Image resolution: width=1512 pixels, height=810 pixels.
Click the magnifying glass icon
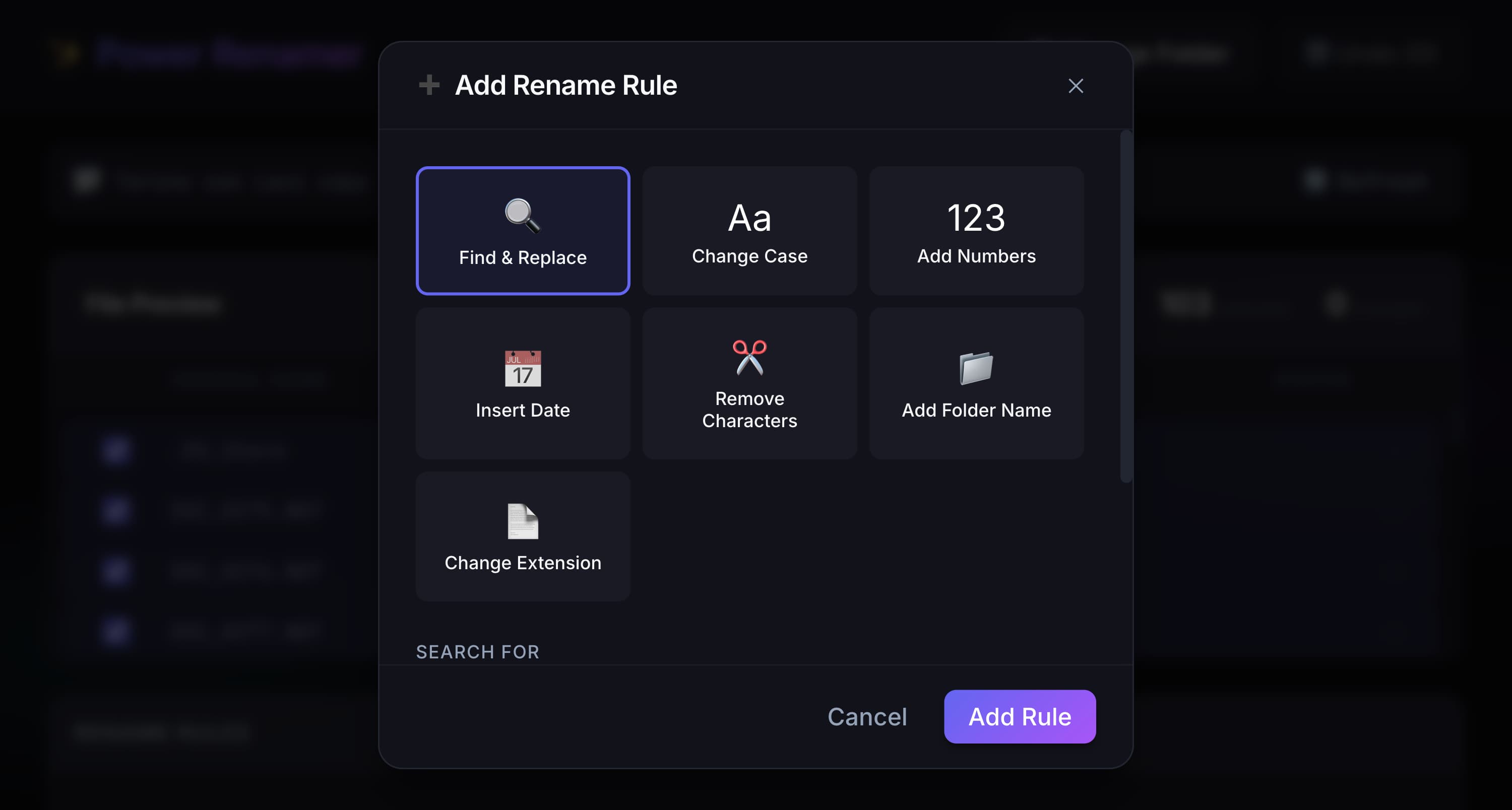522,215
